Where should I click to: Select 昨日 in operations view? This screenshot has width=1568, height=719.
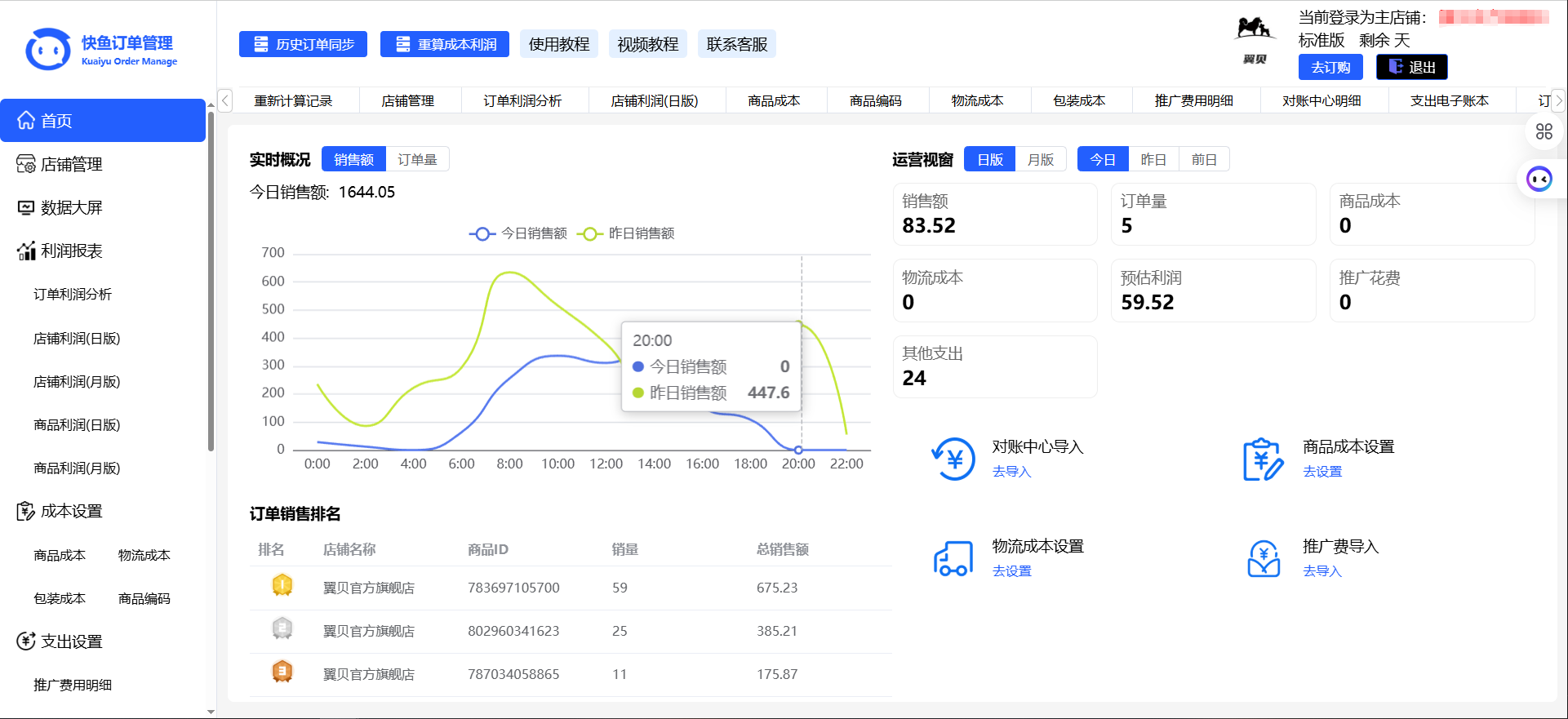tap(1153, 159)
